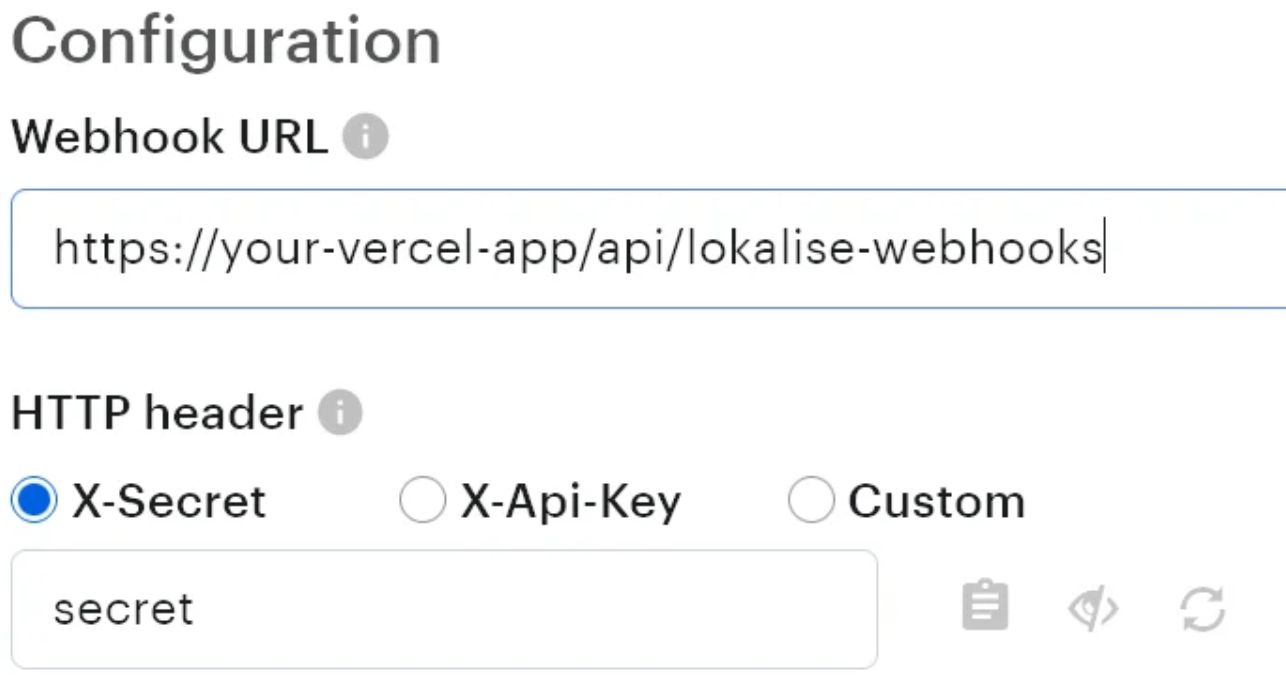The image size is (1286, 693).
Task: Click the X-Api-Key option label text
Action: [571, 501]
